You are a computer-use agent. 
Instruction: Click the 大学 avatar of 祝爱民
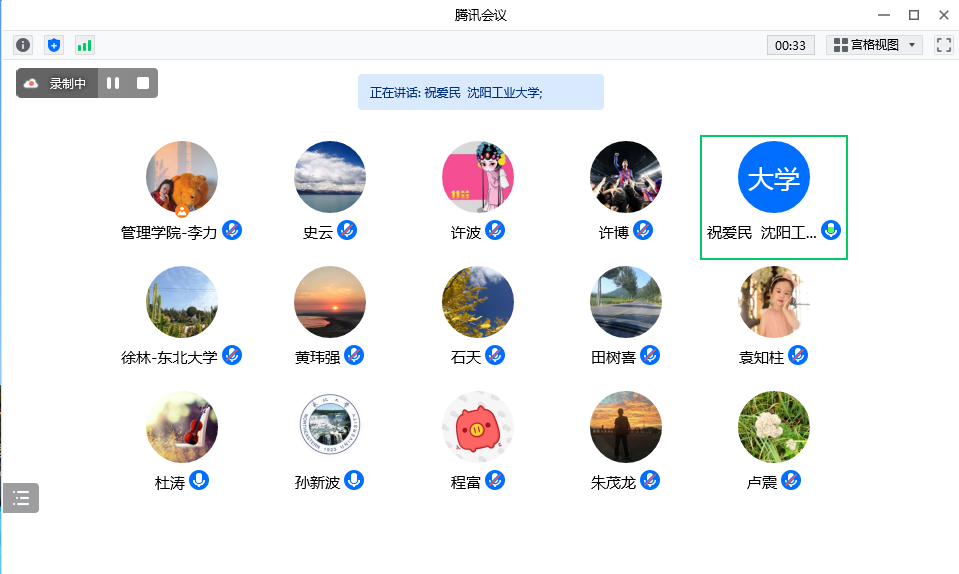[x=774, y=177]
